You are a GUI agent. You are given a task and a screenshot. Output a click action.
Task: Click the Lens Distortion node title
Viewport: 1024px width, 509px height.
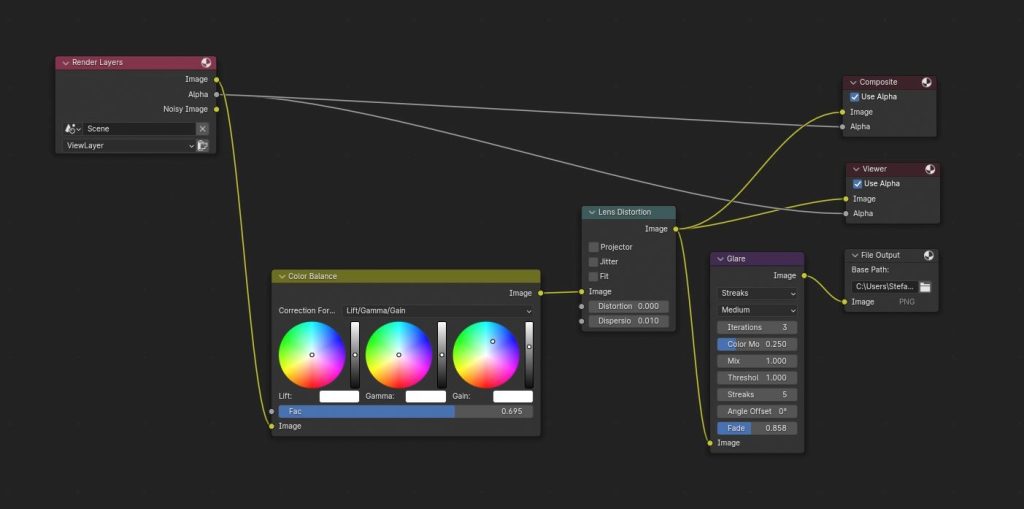624,212
